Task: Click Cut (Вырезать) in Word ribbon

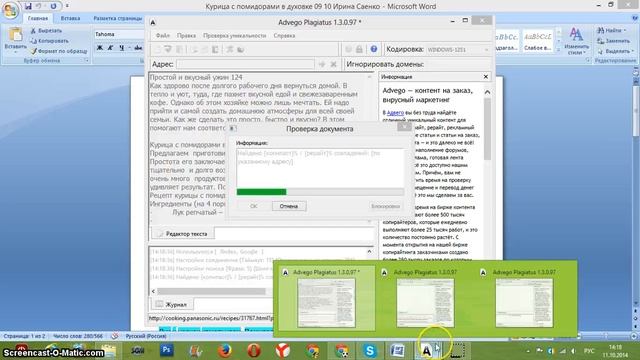Action: coord(46,31)
